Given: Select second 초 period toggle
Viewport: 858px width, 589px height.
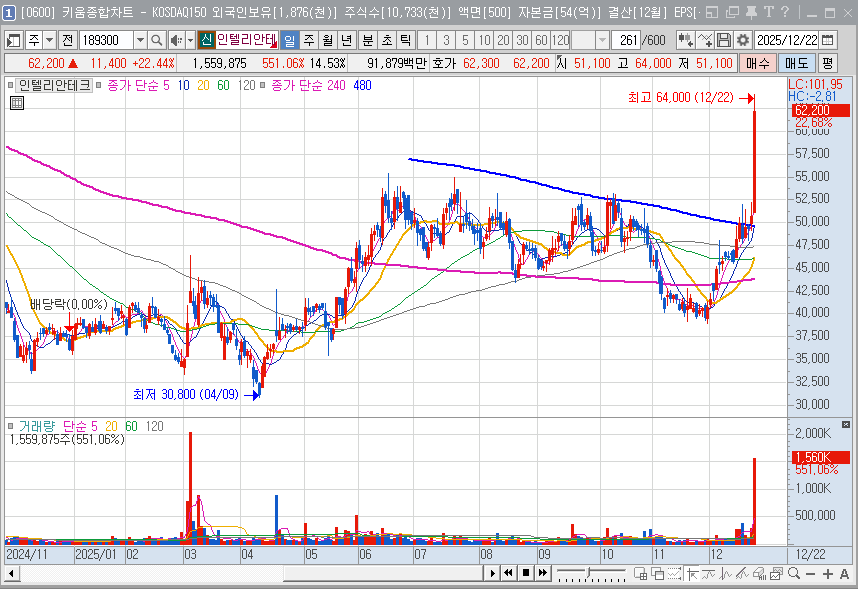Looking at the screenshot, I should tap(387, 40).
